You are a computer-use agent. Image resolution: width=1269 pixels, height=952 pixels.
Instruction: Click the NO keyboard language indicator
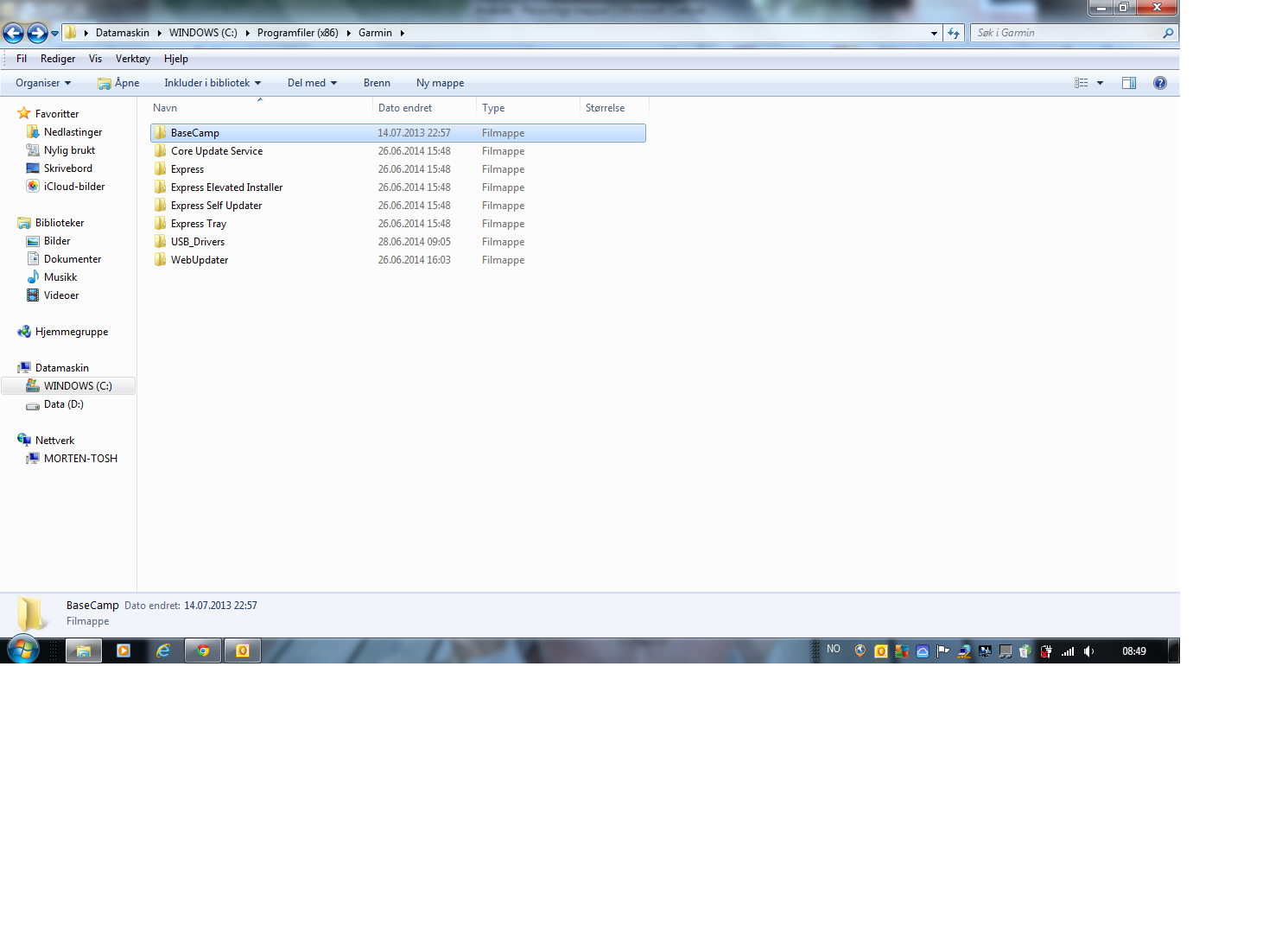point(834,649)
